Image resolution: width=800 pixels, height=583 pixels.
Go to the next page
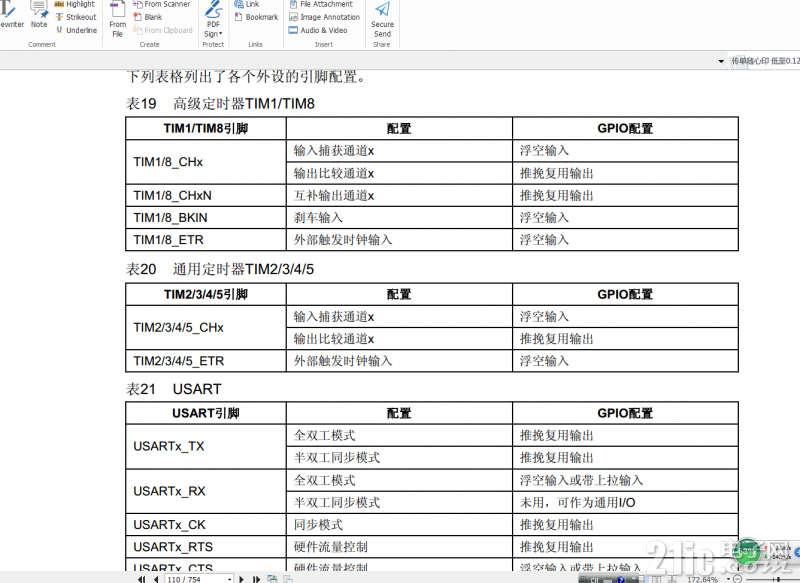pos(241,579)
